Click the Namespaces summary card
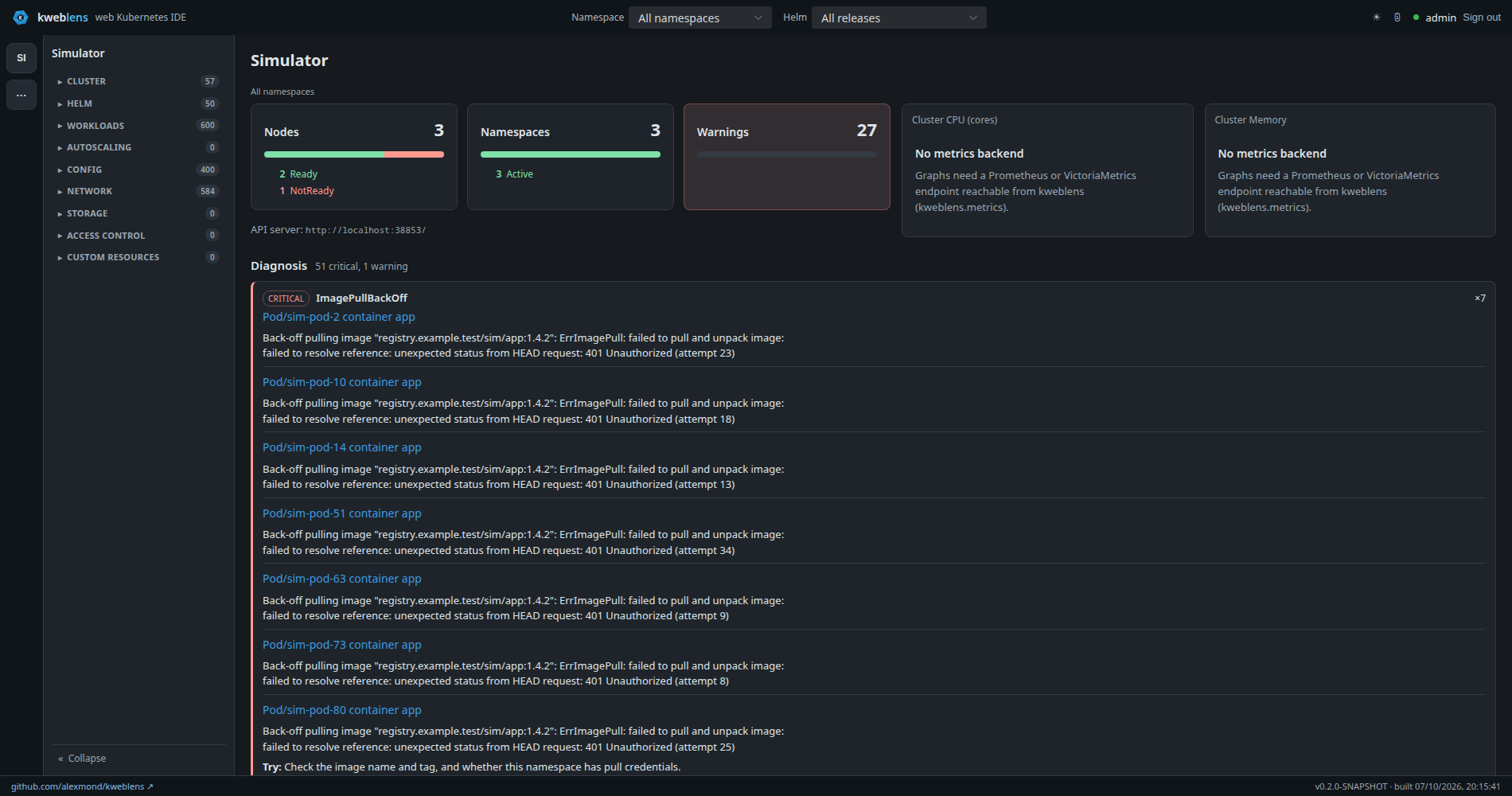1512x796 pixels. pos(571,157)
